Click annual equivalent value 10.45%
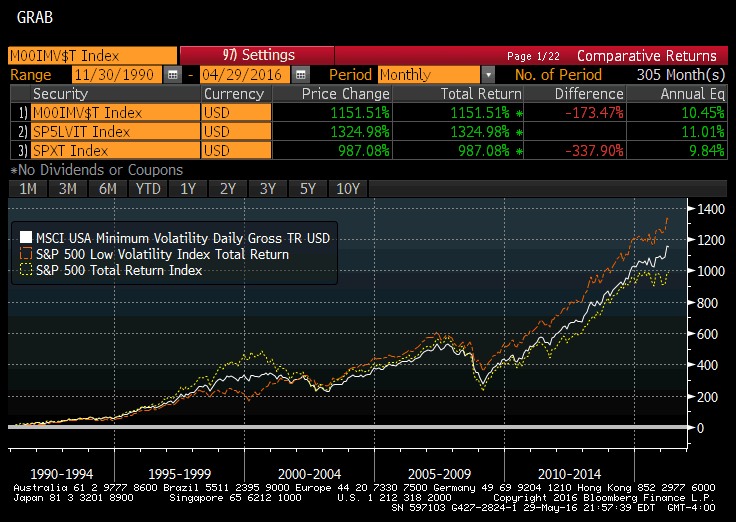Image resolution: width=736 pixels, height=522 pixels. click(x=703, y=113)
